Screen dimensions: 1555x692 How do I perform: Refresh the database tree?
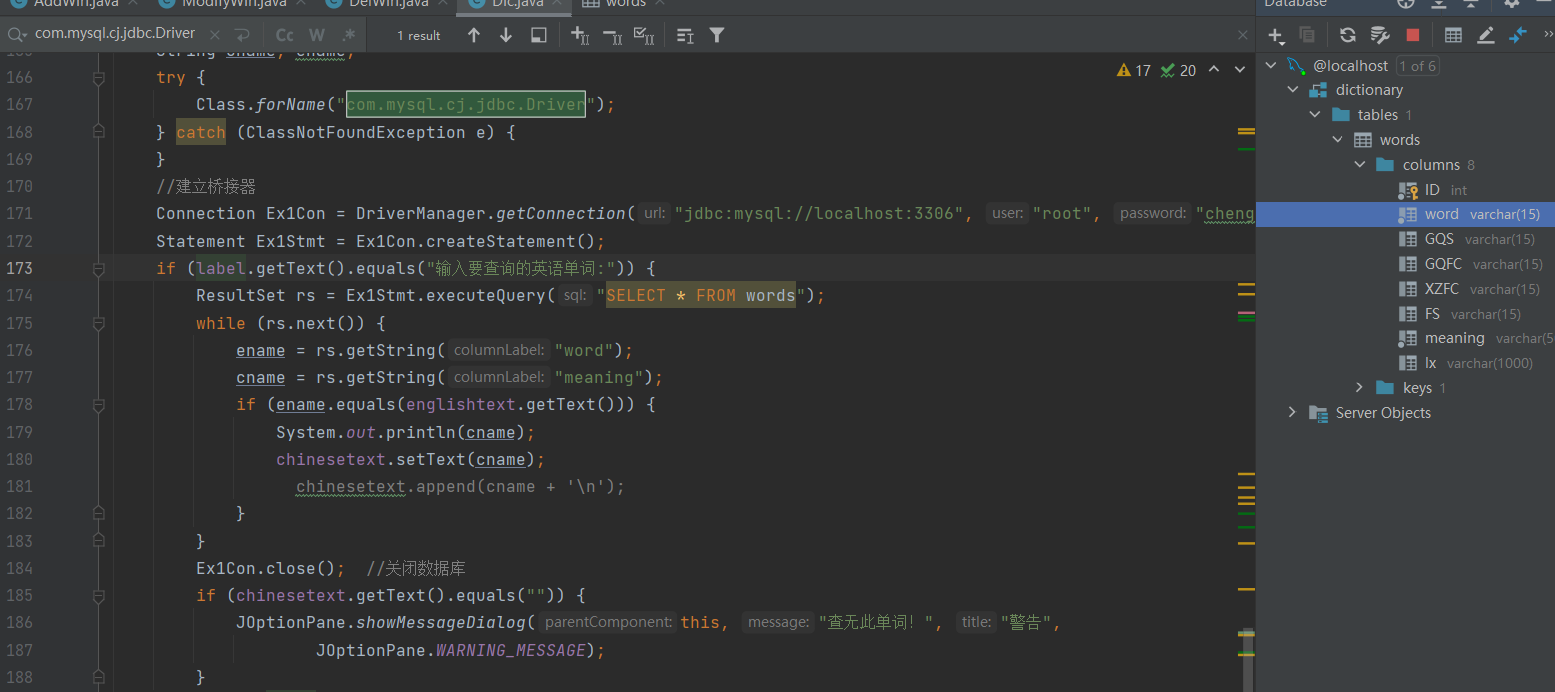click(x=1348, y=35)
